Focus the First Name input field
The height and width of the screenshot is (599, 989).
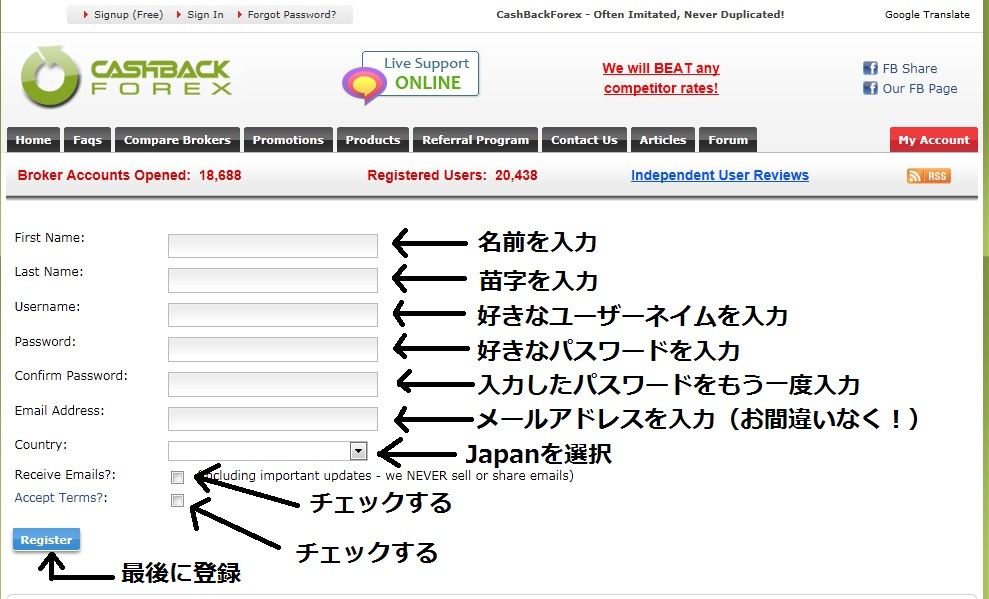coord(272,246)
